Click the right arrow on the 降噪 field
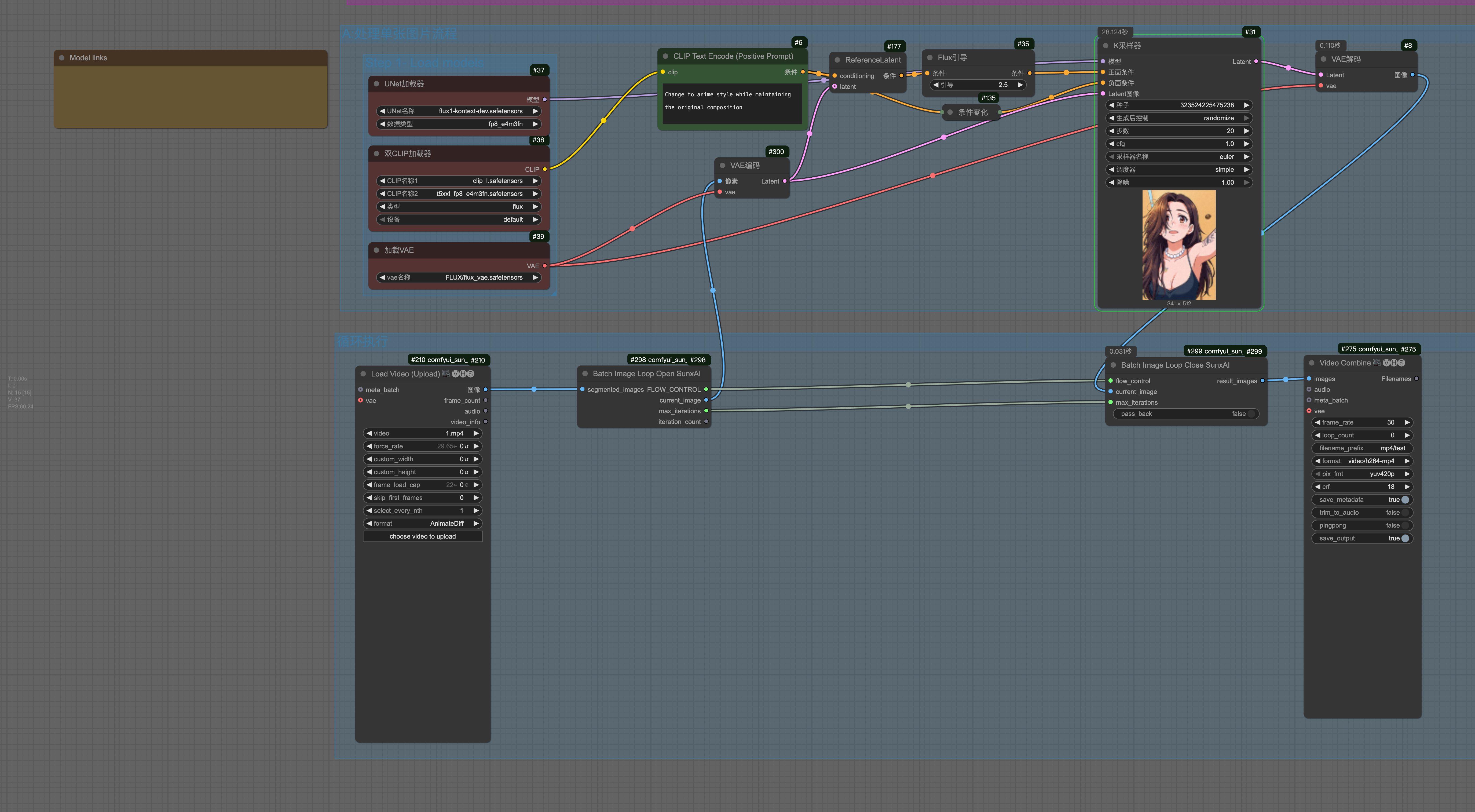Screen dimensions: 1475x812 coord(1247,183)
